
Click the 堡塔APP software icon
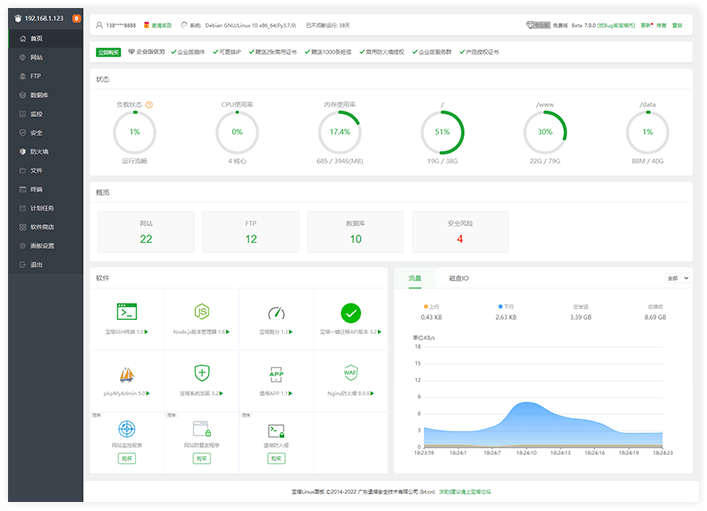[276, 374]
